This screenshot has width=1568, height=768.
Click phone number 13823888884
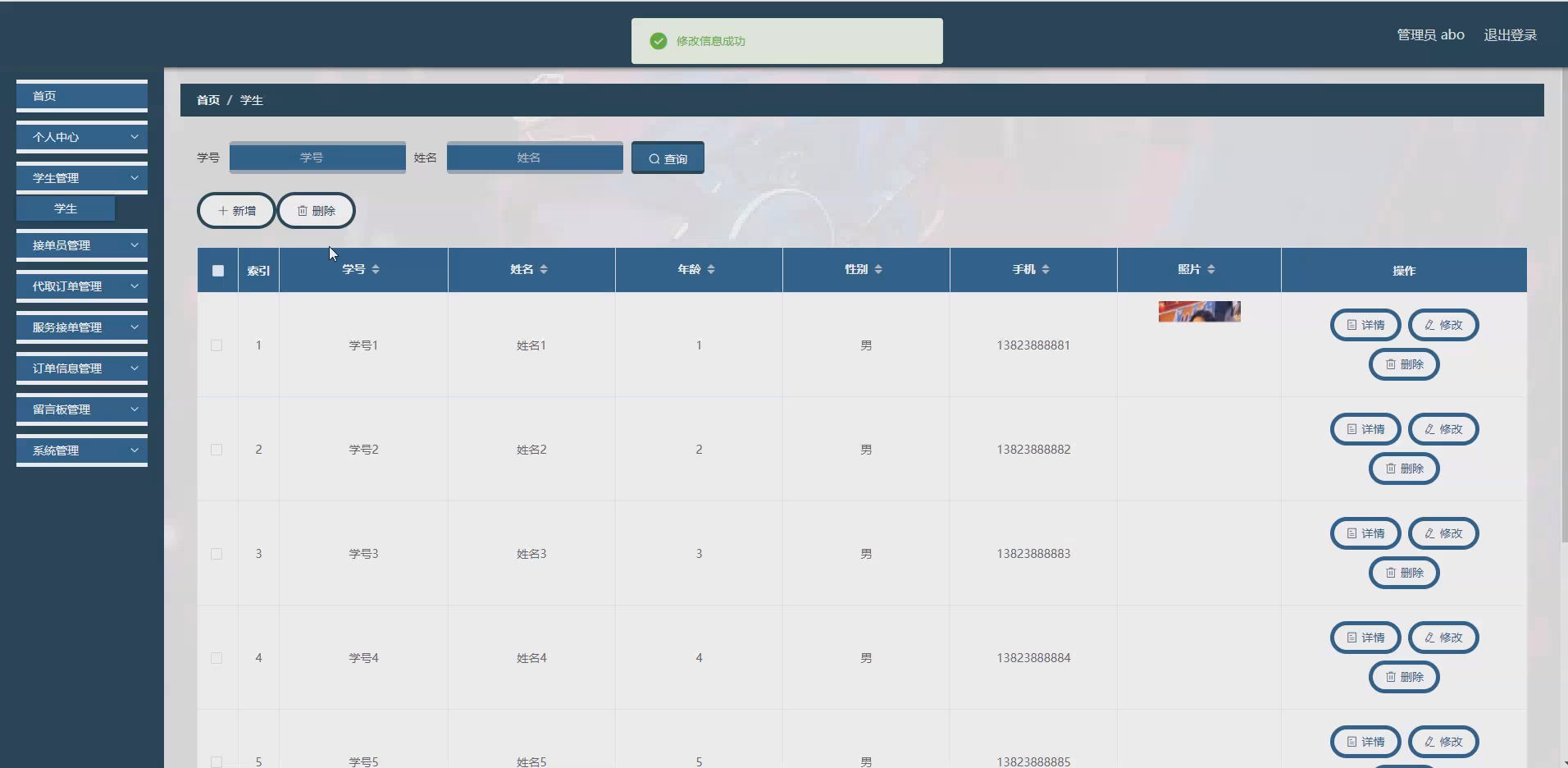1033,658
